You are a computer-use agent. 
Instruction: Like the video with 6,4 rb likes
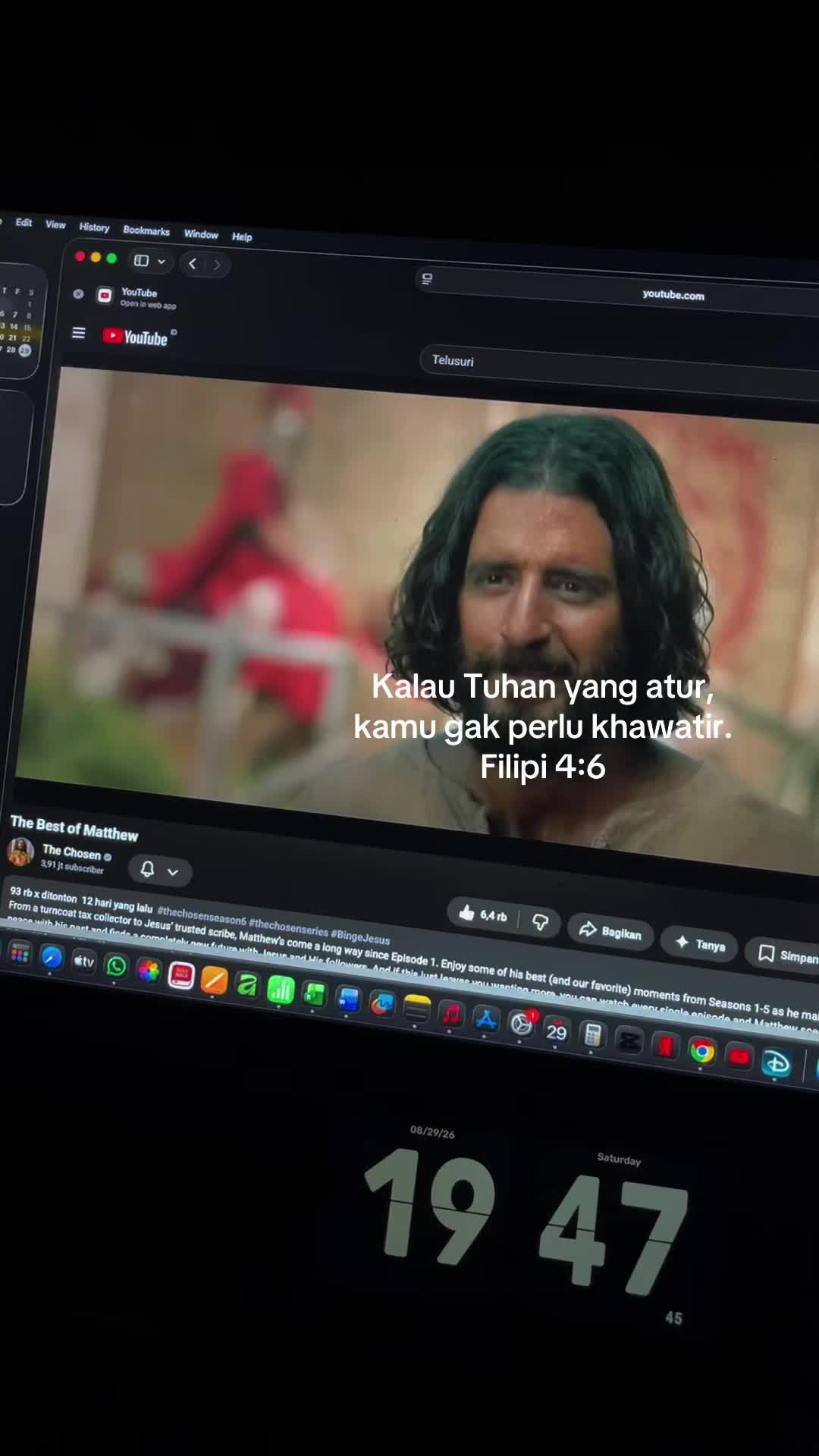point(482,915)
